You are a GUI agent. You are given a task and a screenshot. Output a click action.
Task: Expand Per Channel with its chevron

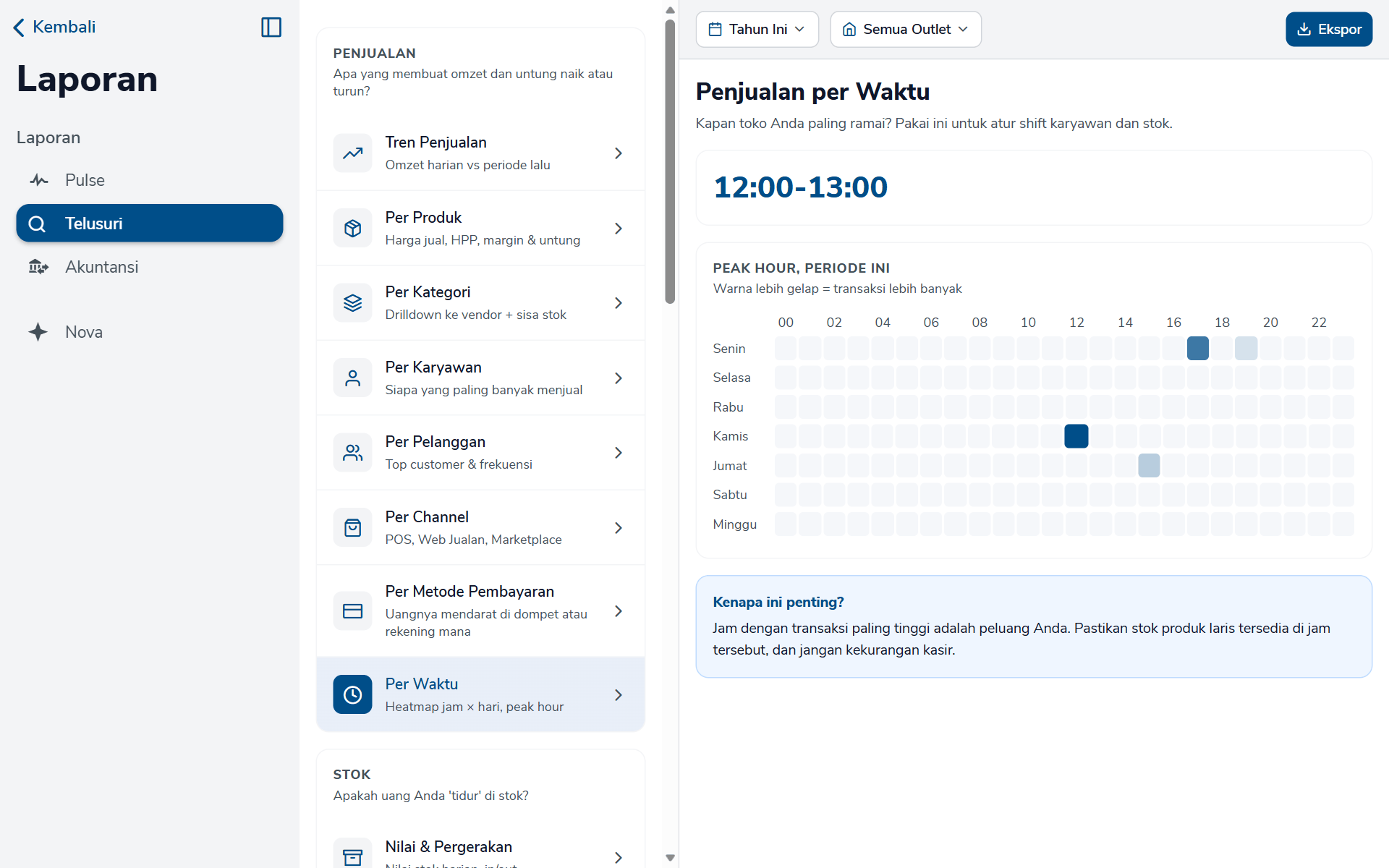[x=619, y=528]
